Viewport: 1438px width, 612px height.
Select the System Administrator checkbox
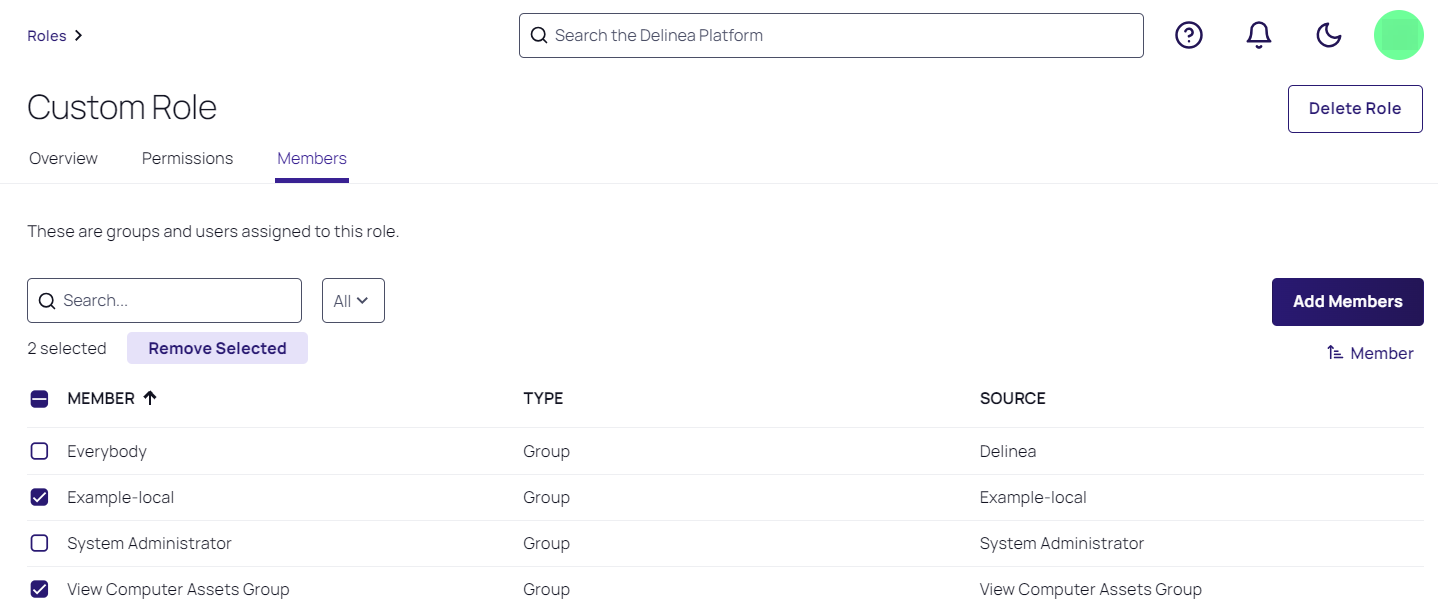(x=39, y=543)
